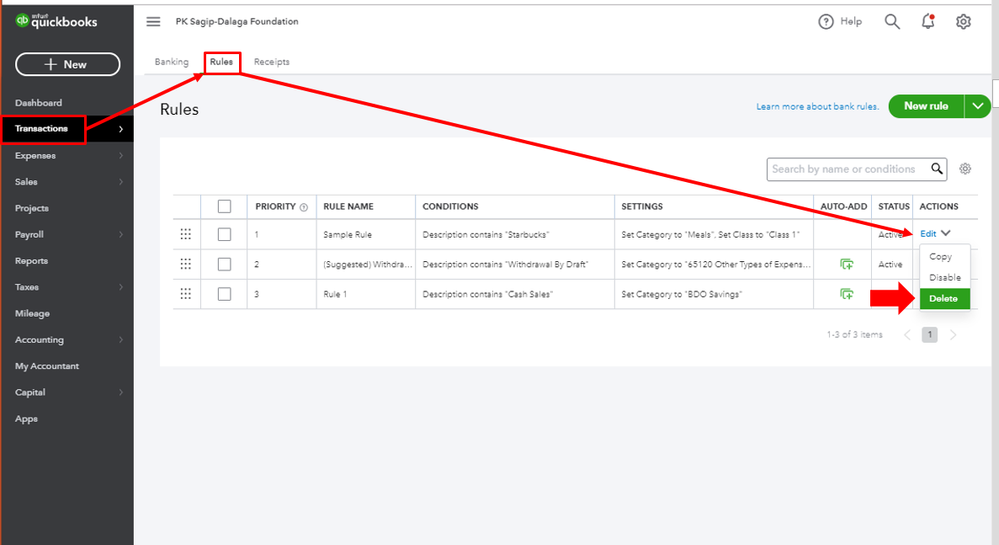
Task: Check the Withdrawal rule row checkbox
Action: click(x=224, y=264)
